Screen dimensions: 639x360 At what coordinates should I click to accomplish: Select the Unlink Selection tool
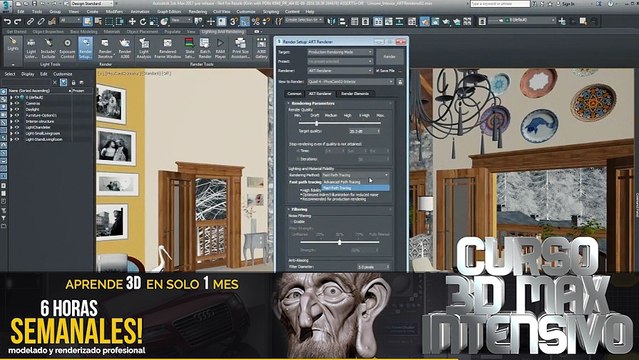[x=41, y=21]
